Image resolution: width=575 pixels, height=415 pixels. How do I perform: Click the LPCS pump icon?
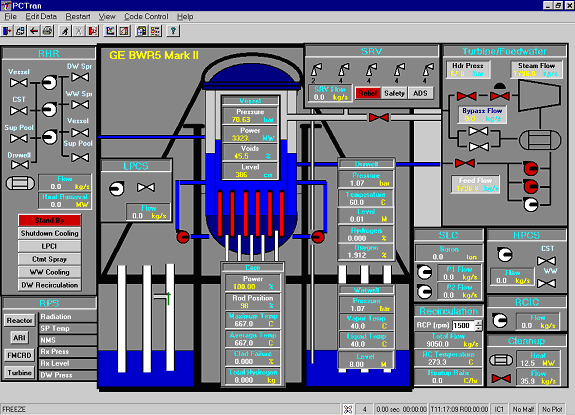[117, 188]
